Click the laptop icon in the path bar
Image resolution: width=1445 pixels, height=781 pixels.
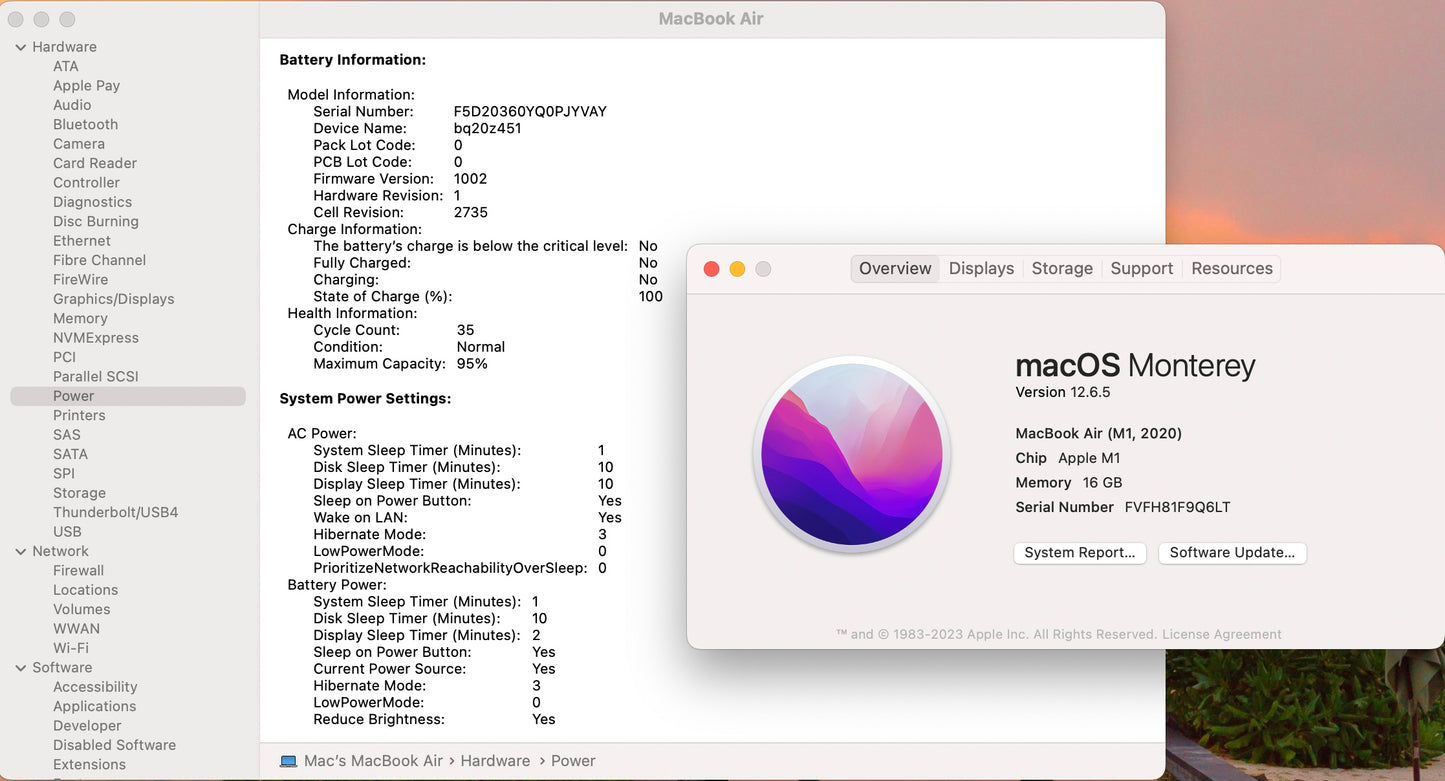click(288, 761)
